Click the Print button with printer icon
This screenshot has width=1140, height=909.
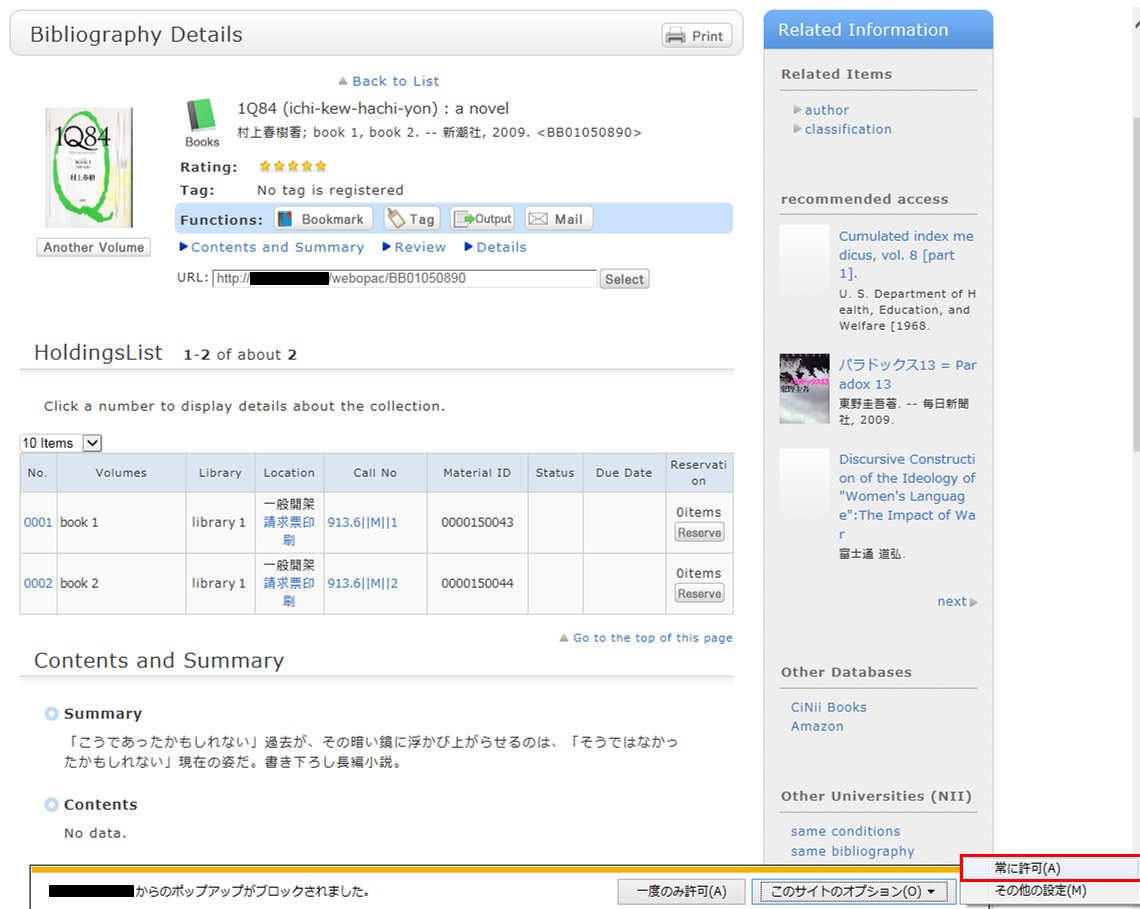coord(697,36)
